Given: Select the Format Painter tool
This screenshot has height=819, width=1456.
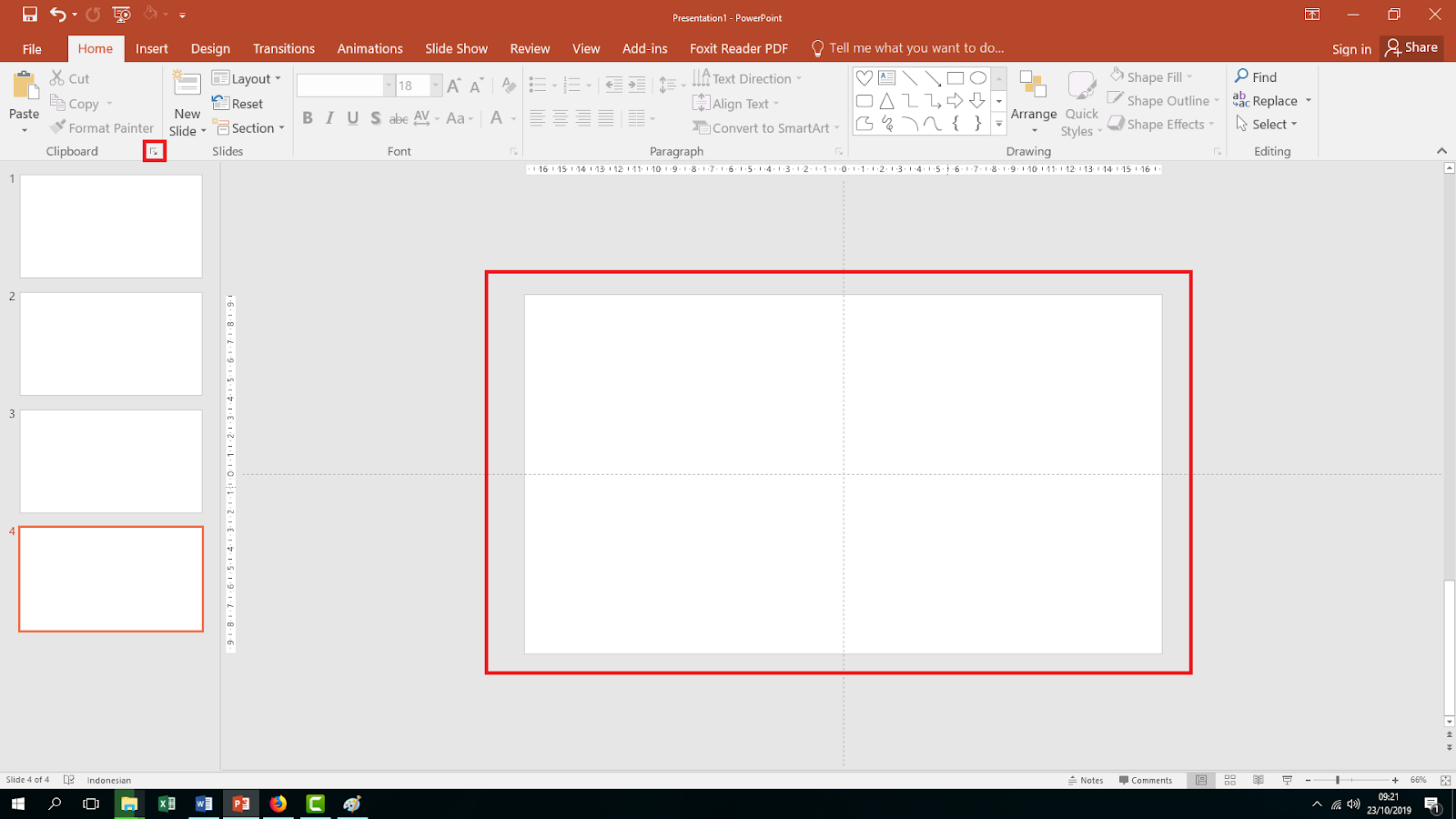Looking at the screenshot, I should [102, 127].
